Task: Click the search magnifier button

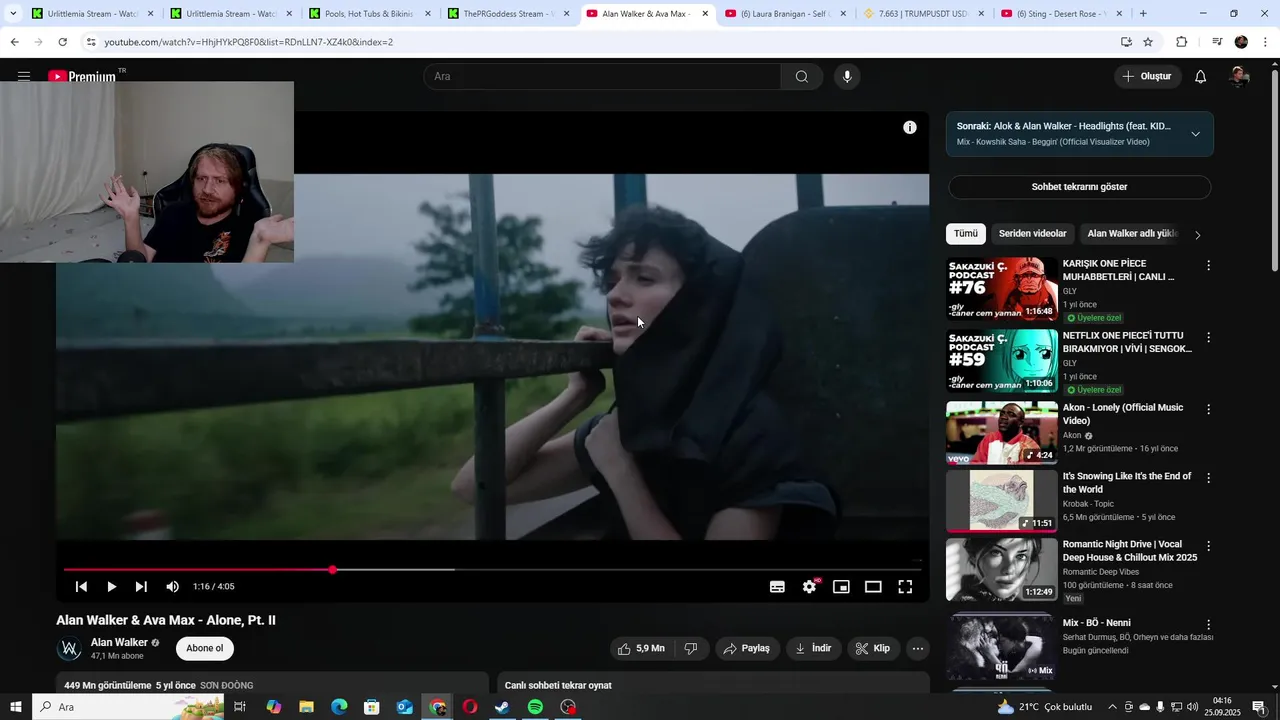Action: [x=801, y=76]
